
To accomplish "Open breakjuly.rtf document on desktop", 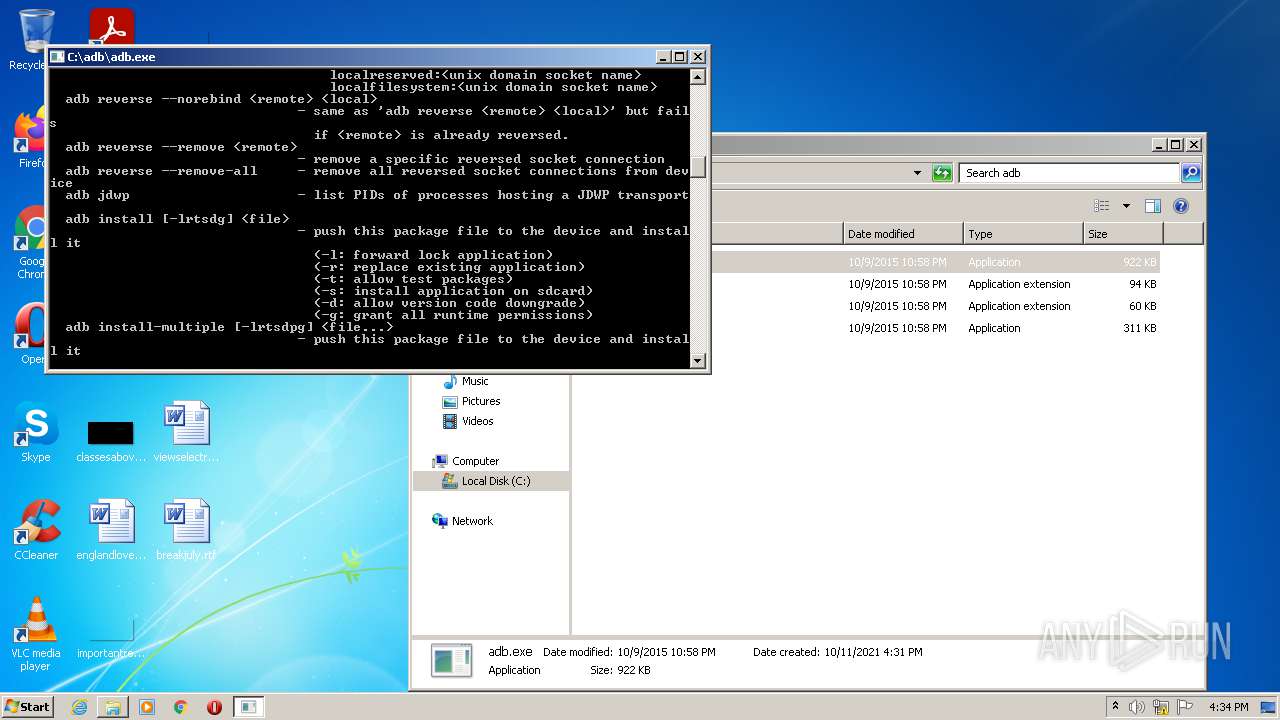I will [x=187, y=530].
